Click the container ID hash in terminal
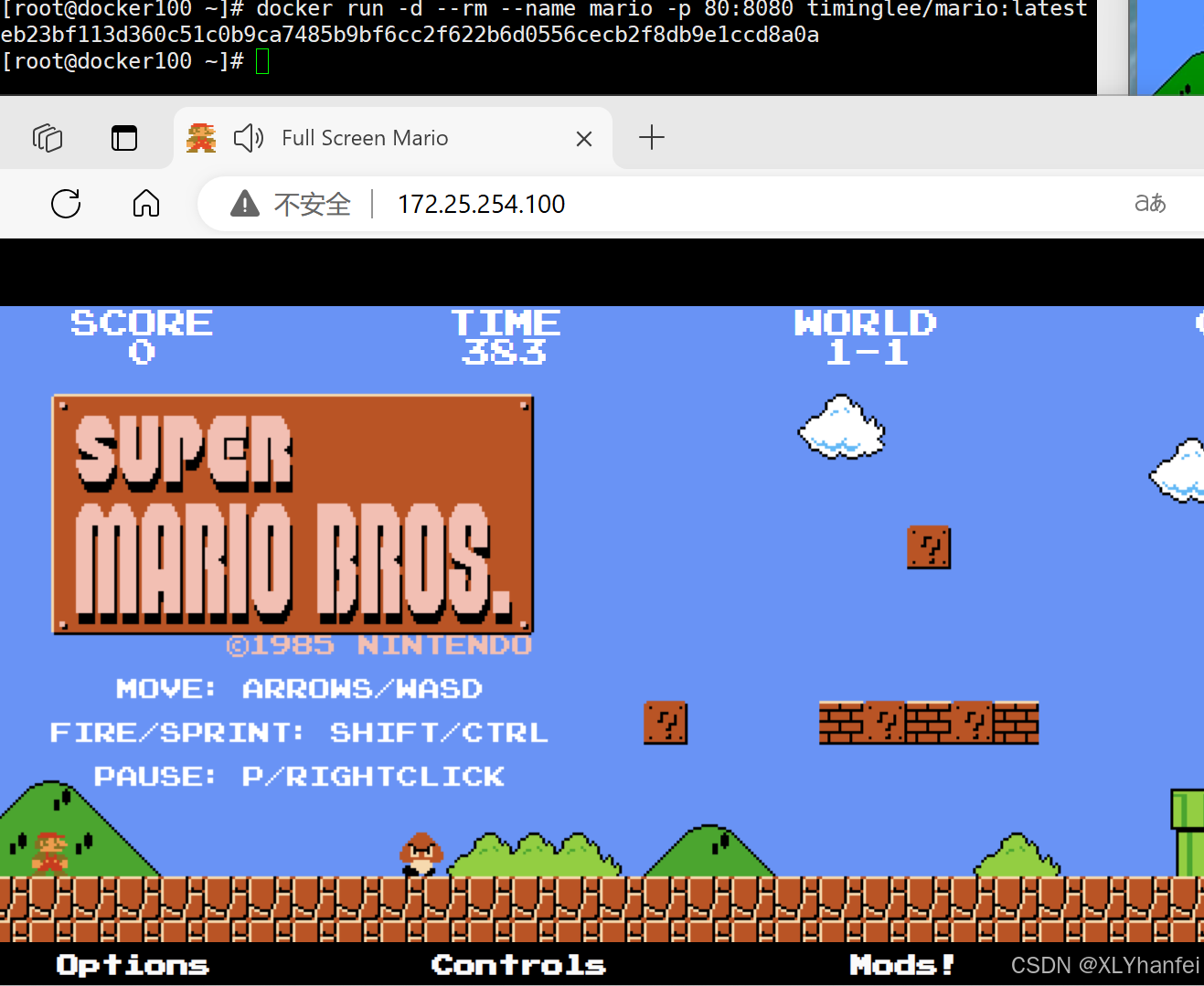This screenshot has width=1204, height=986. [x=410, y=35]
